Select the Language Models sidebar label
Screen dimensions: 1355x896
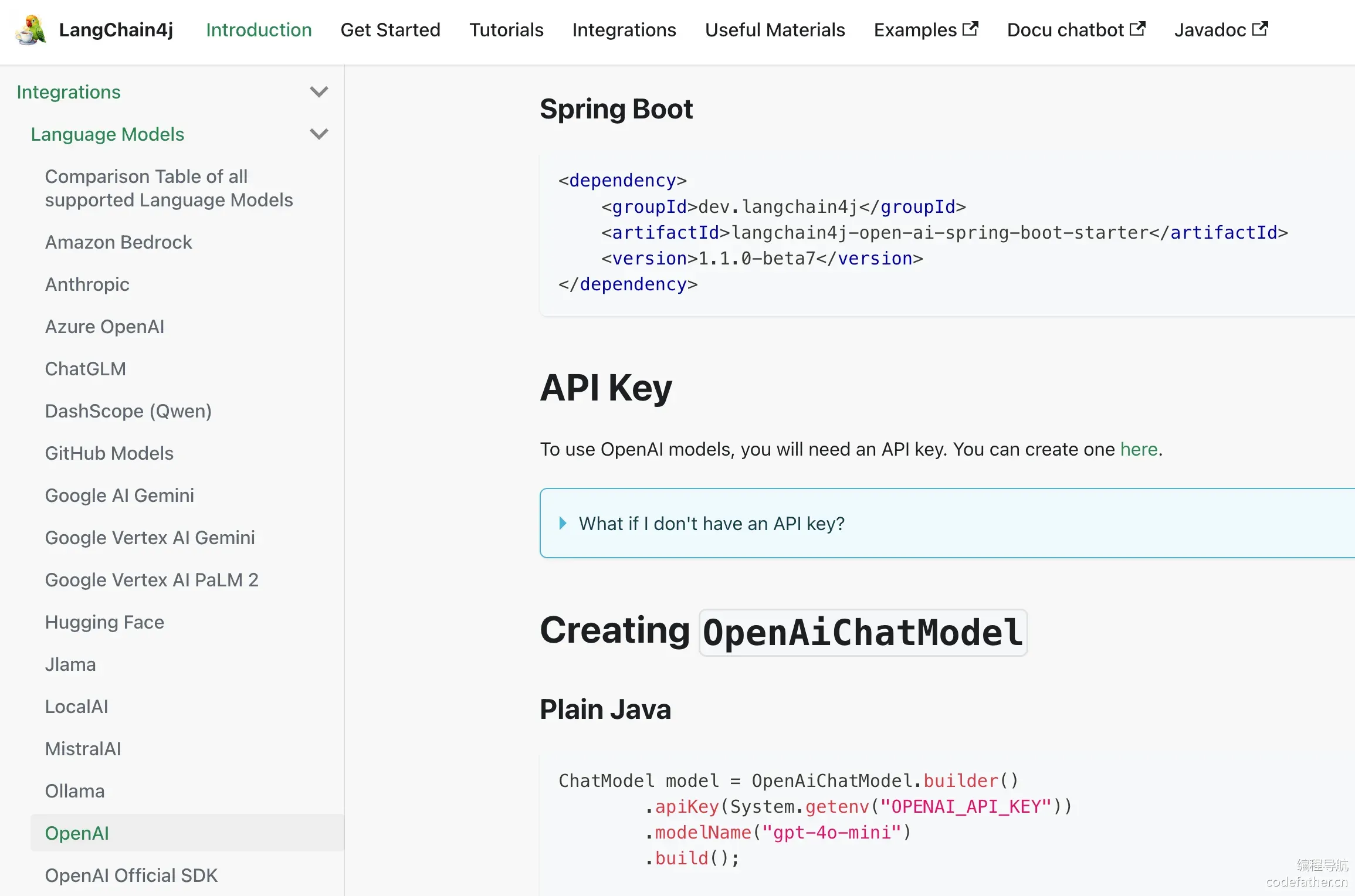(x=107, y=134)
